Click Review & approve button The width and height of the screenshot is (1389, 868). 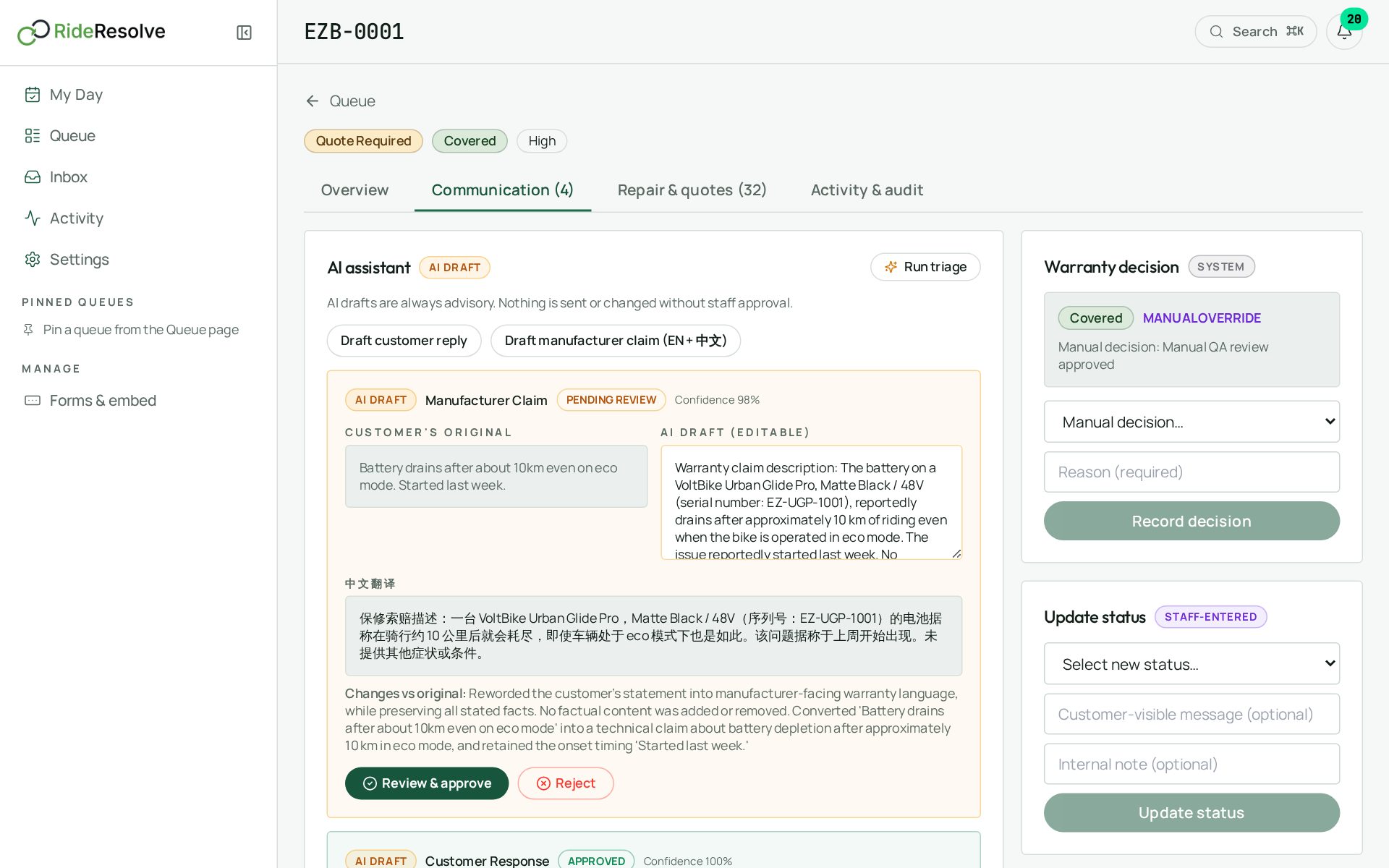(x=427, y=783)
